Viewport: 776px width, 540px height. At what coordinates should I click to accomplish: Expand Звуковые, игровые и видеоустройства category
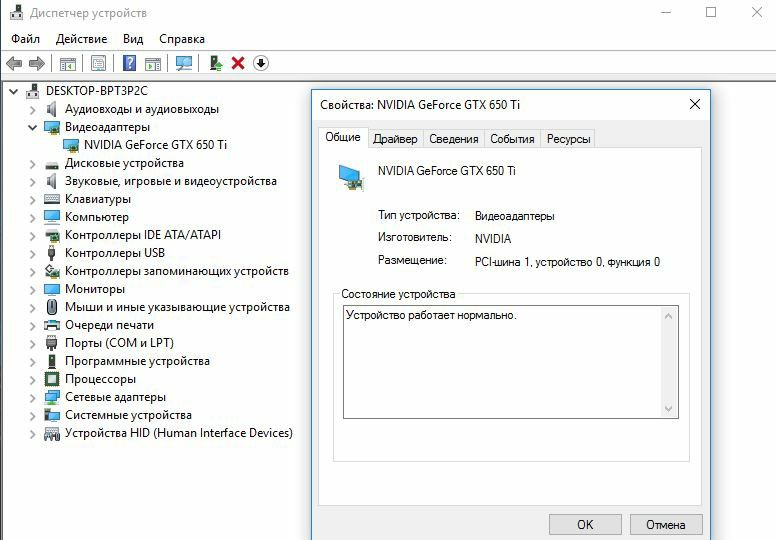coord(33,182)
